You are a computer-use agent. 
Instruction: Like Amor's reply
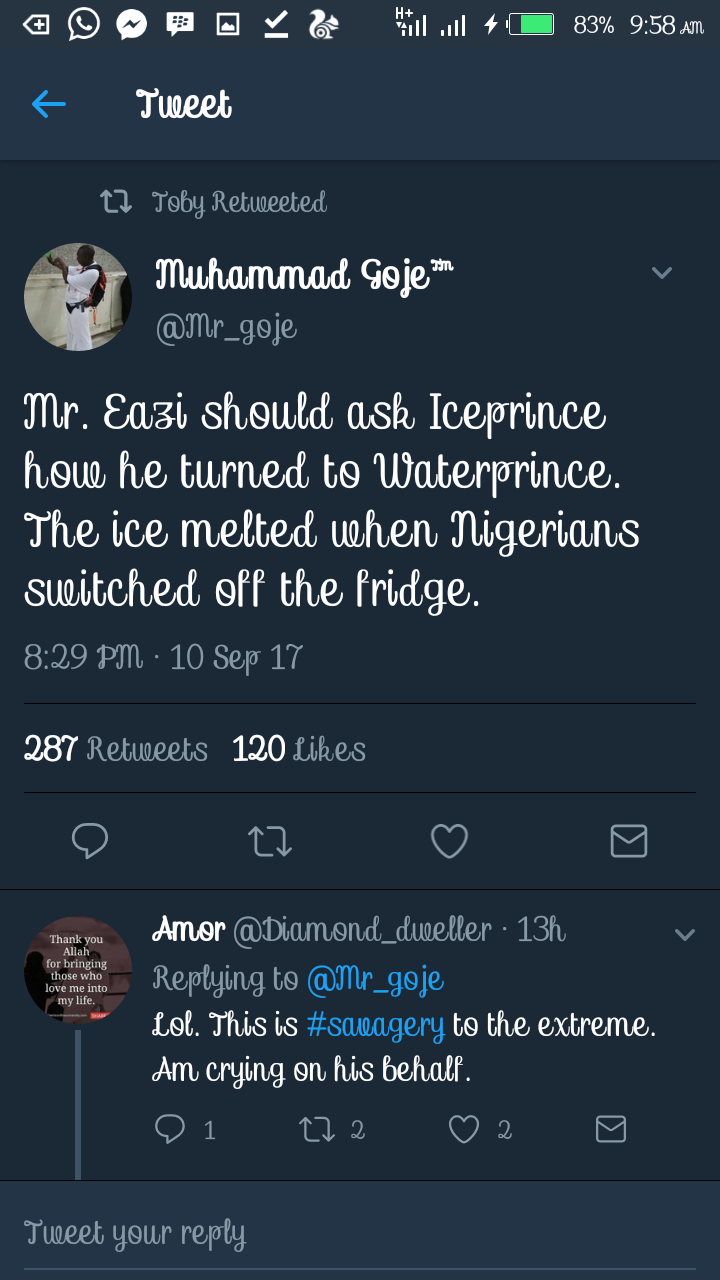pyautogui.click(x=464, y=1129)
